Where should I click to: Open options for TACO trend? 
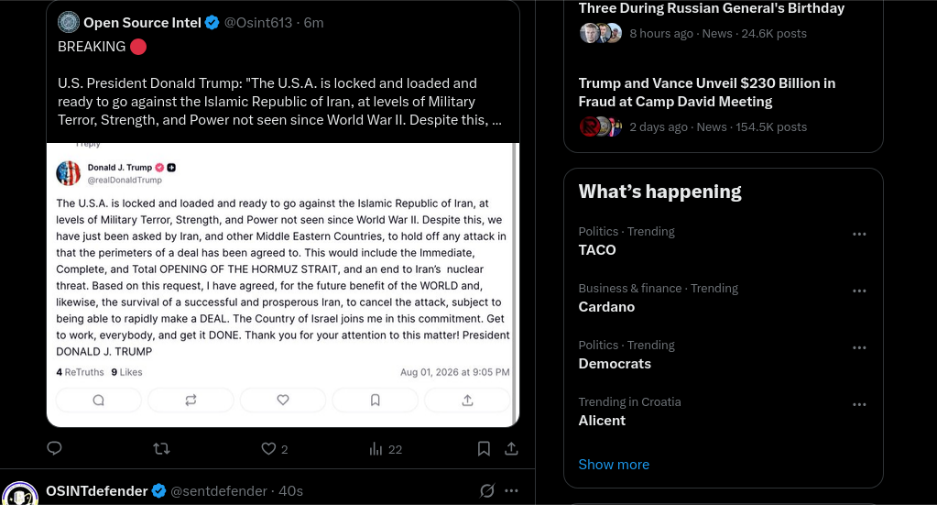tap(859, 234)
